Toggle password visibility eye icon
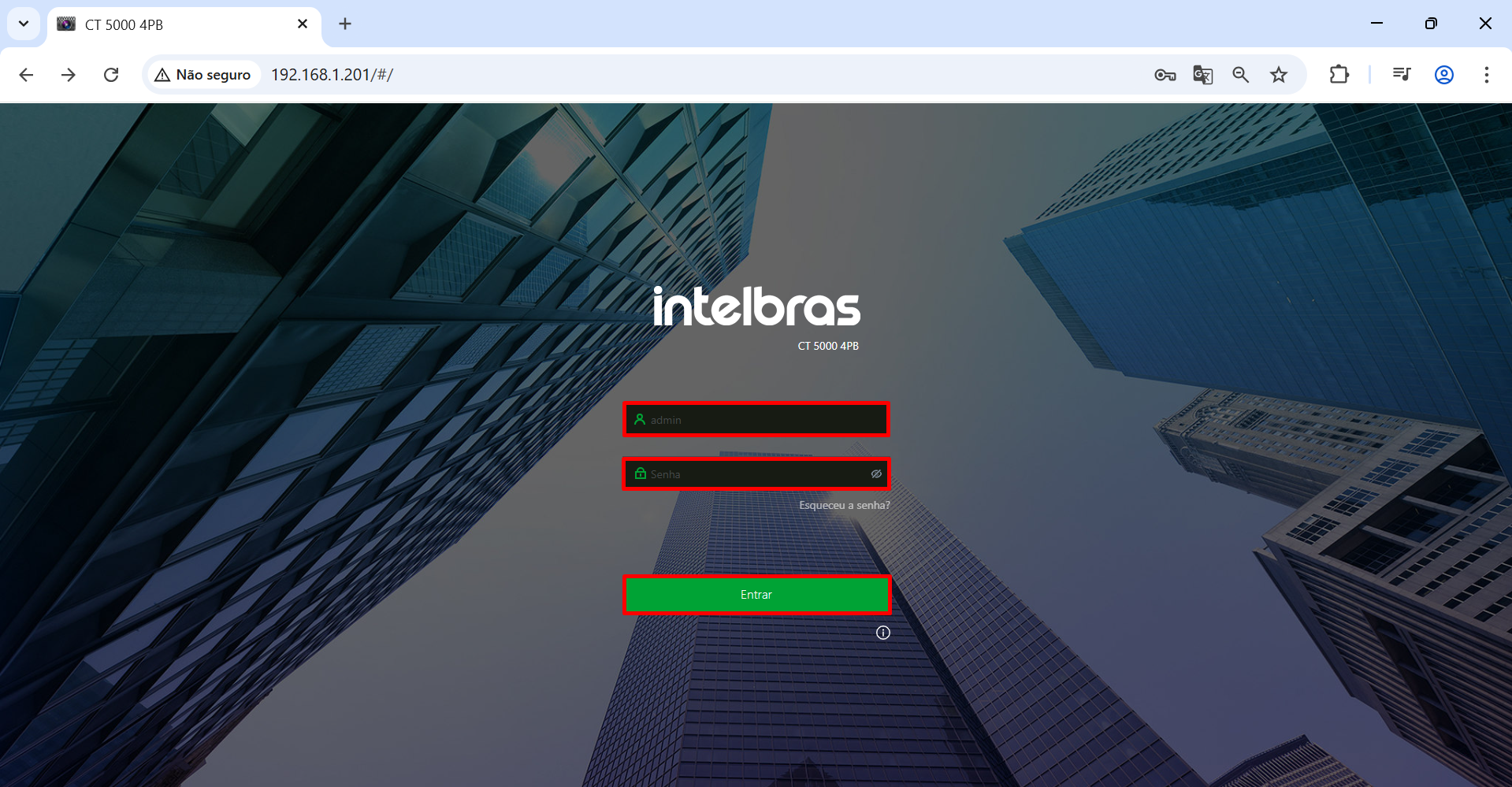This screenshot has height=787, width=1512. point(876,474)
